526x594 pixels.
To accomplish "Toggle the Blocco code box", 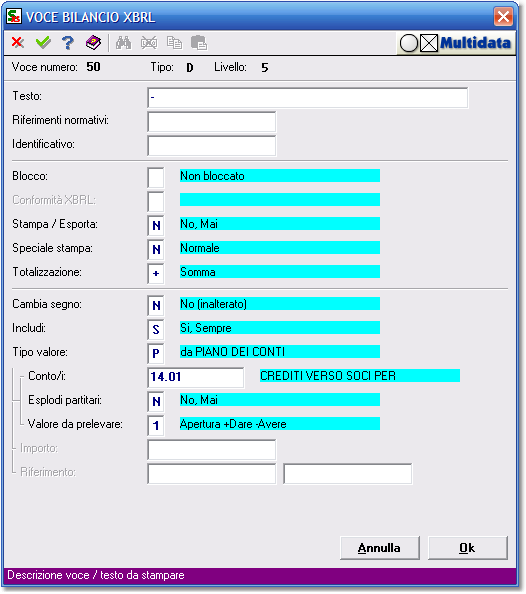I will tap(156, 178).
